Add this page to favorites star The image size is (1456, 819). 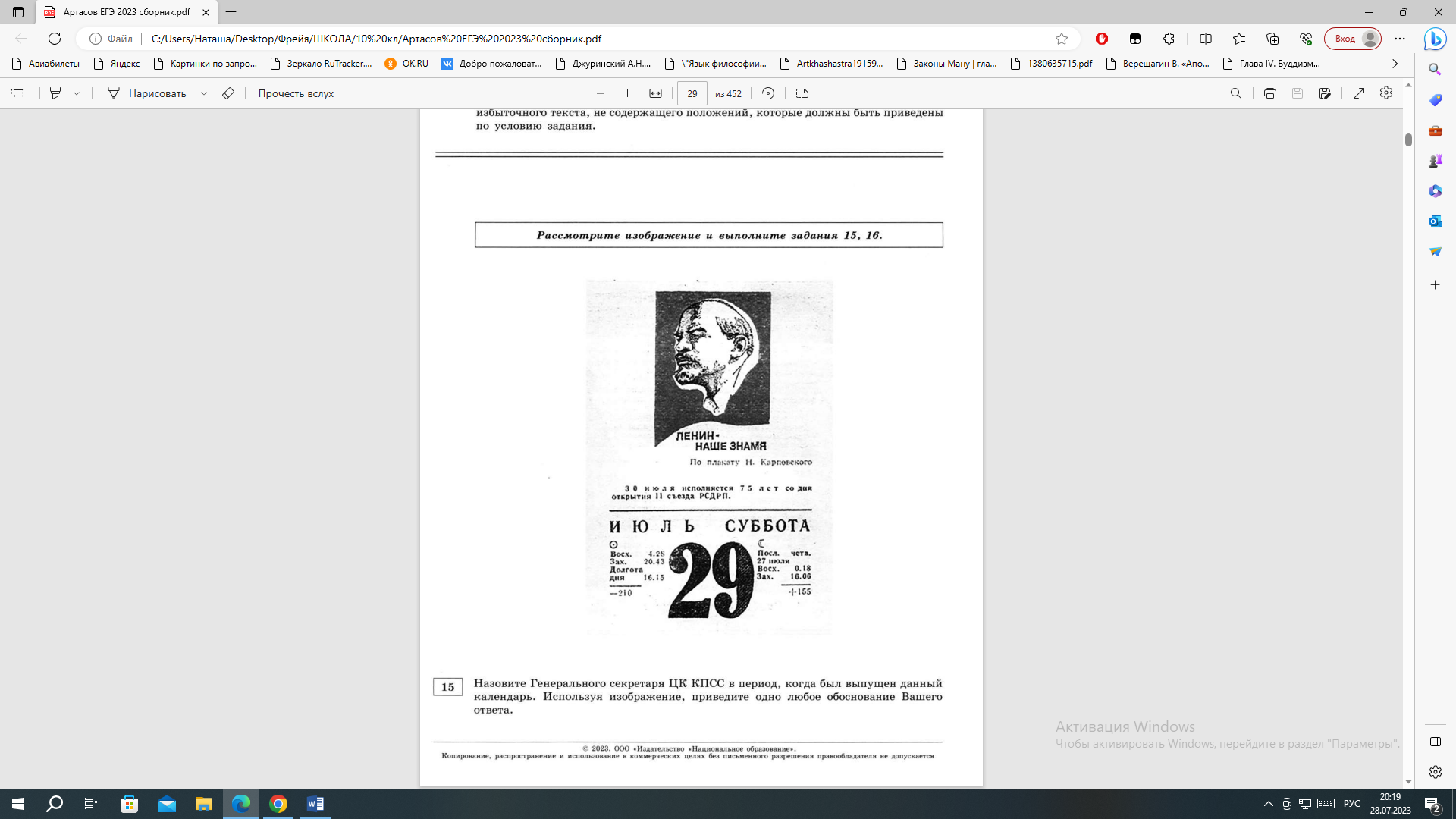(x=1062, y=39)
